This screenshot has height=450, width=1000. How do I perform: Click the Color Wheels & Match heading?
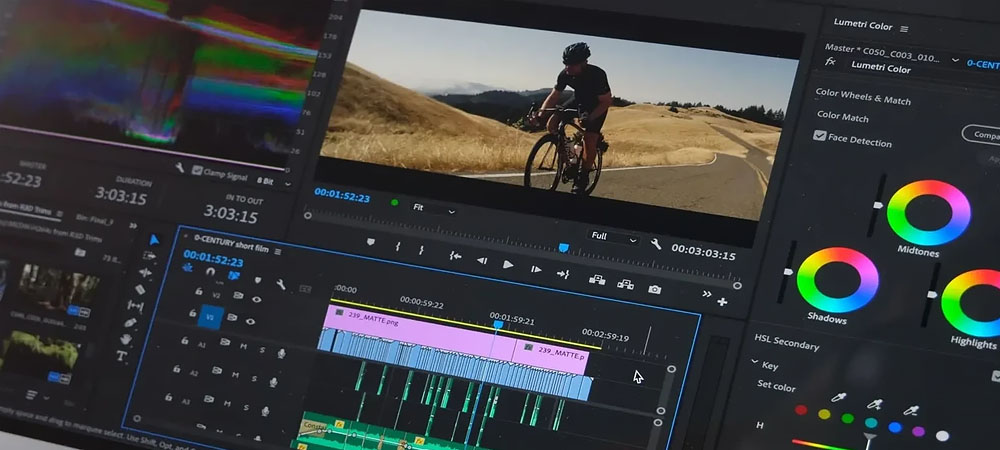coord(862,97)
